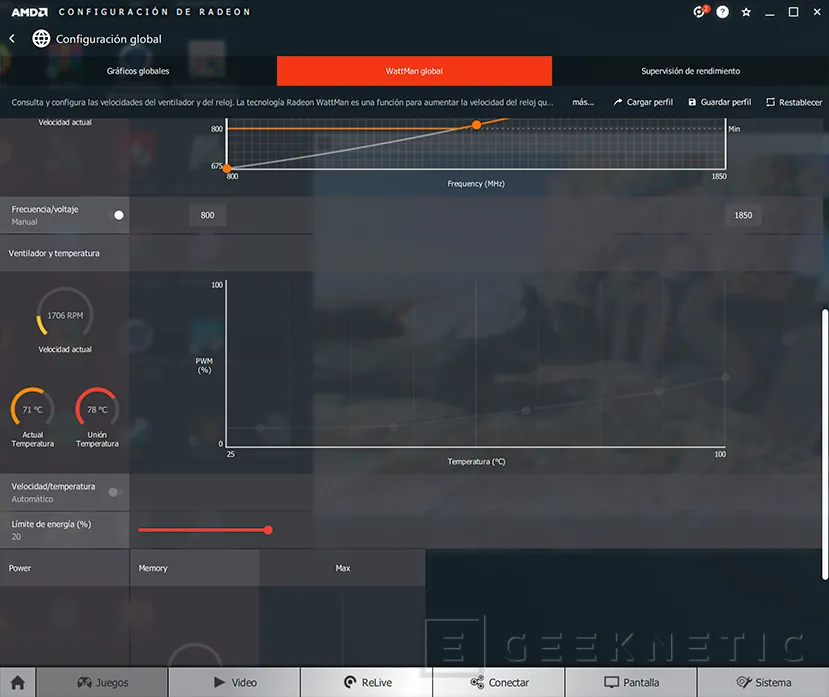Click Restablecer to reset settings
This screenshot has height=697, width=829.
tap(794, 102)
